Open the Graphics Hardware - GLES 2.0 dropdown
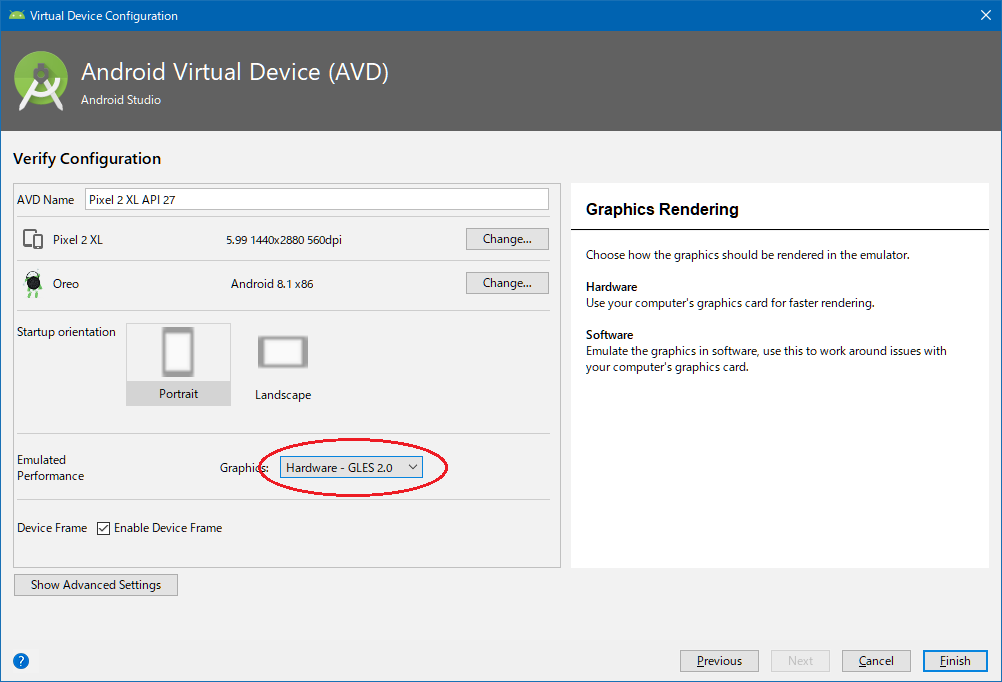The width and height of the screenshot is (1002, 682). 351,467
